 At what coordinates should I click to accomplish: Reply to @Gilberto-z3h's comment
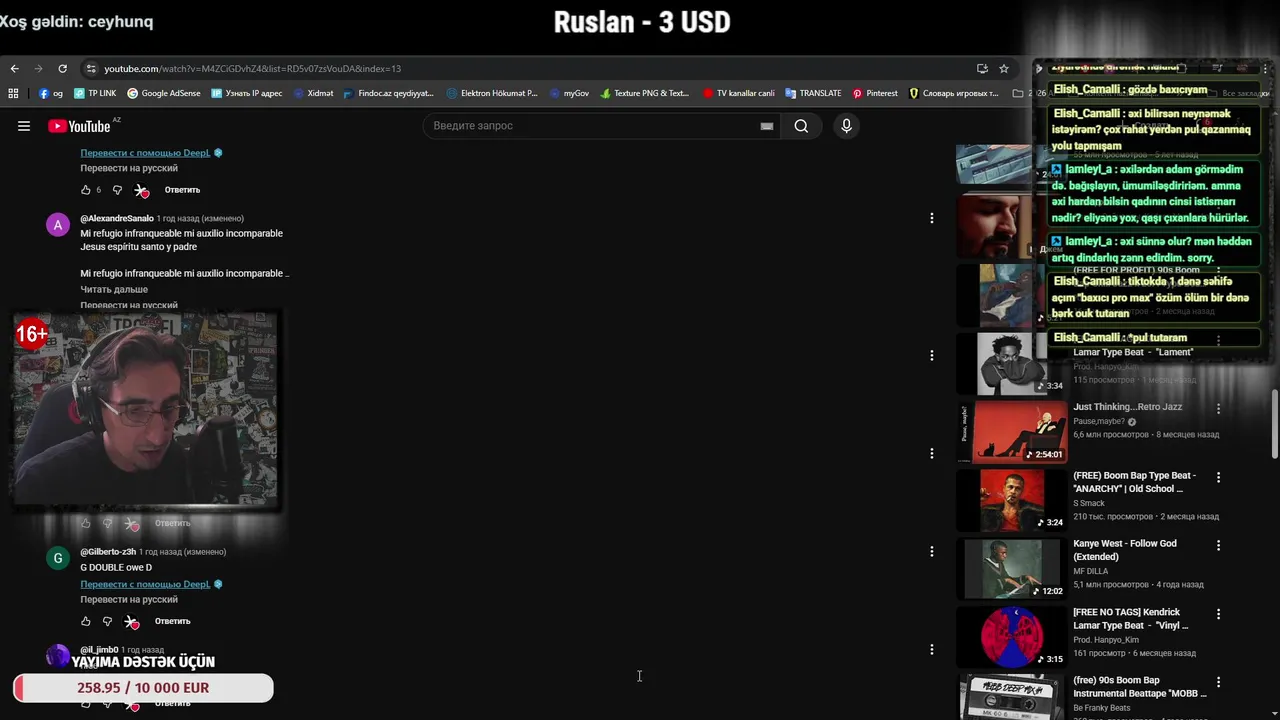coord(172,621)
